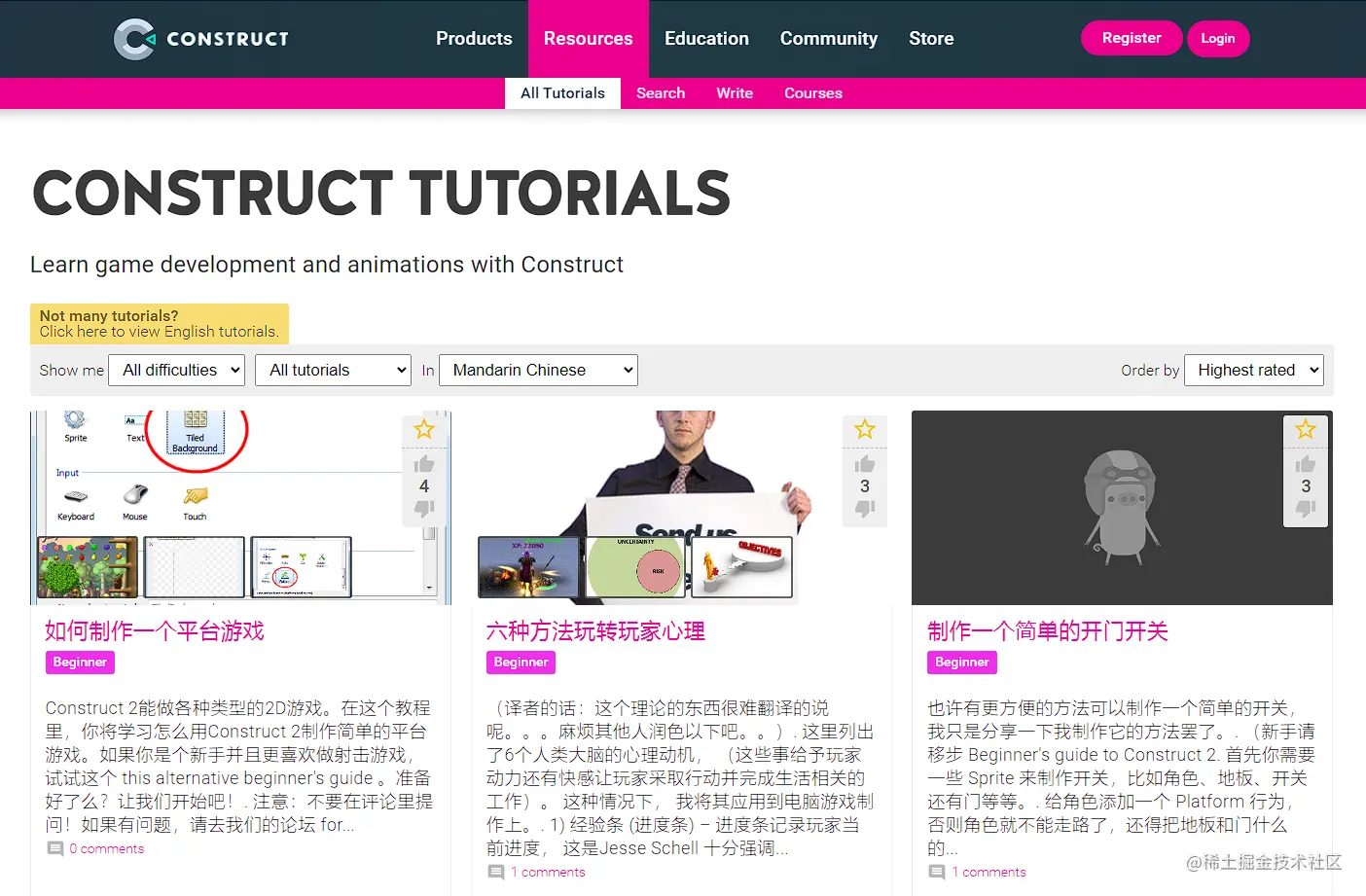Viewport: 1366px width, 896px height.
Task: Open the Education menu
Action: coord(706,39)
